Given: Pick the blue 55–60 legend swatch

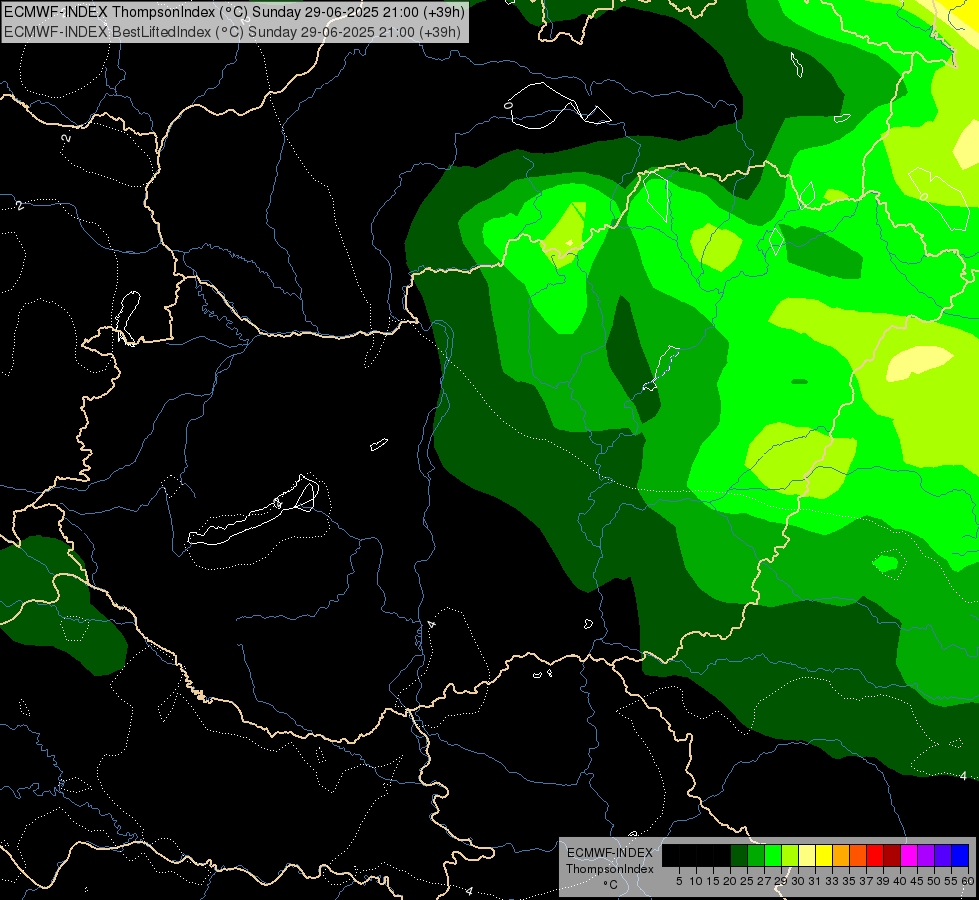Looking at the screenshot, I should pos(960,855).
